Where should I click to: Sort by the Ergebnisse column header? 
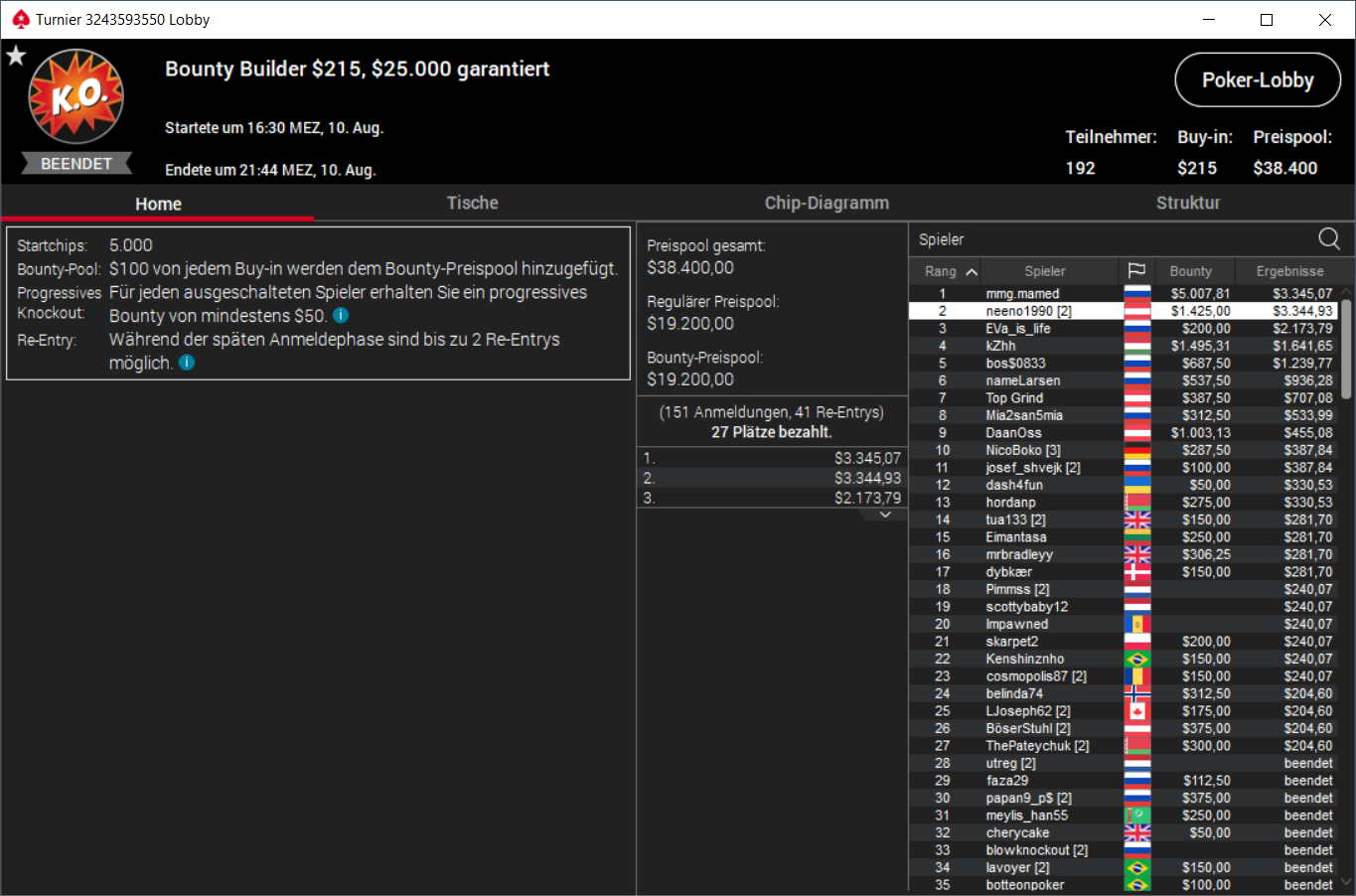tap(1288, 271)
